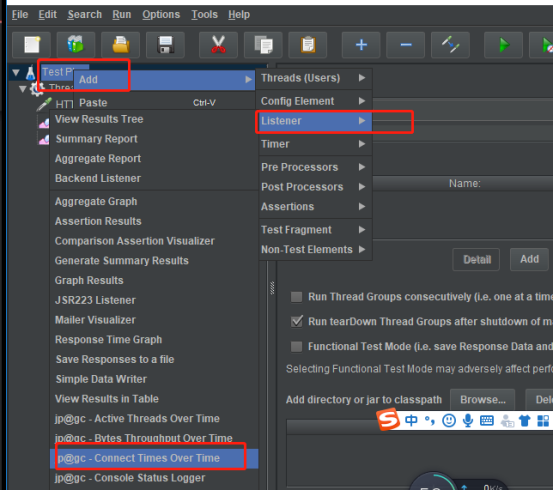
Task: Select jp@gc - Connect Times Over Time
Action: coord(154,459)
